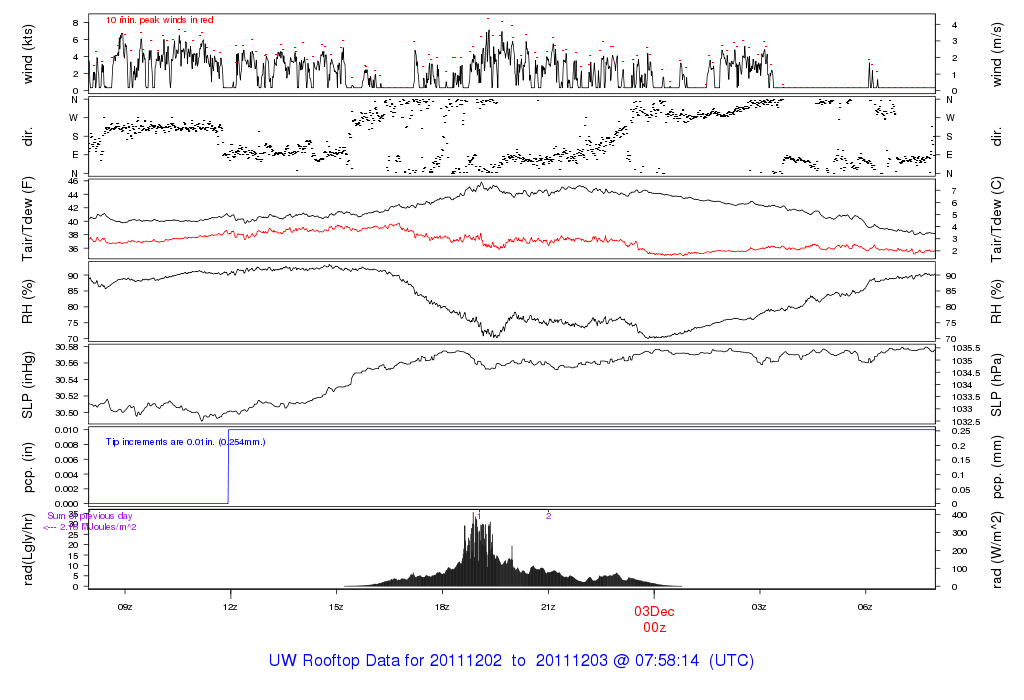
Task: Select the 09z time axis tick label
Action: pyautogui.click(x=125, y=607)
